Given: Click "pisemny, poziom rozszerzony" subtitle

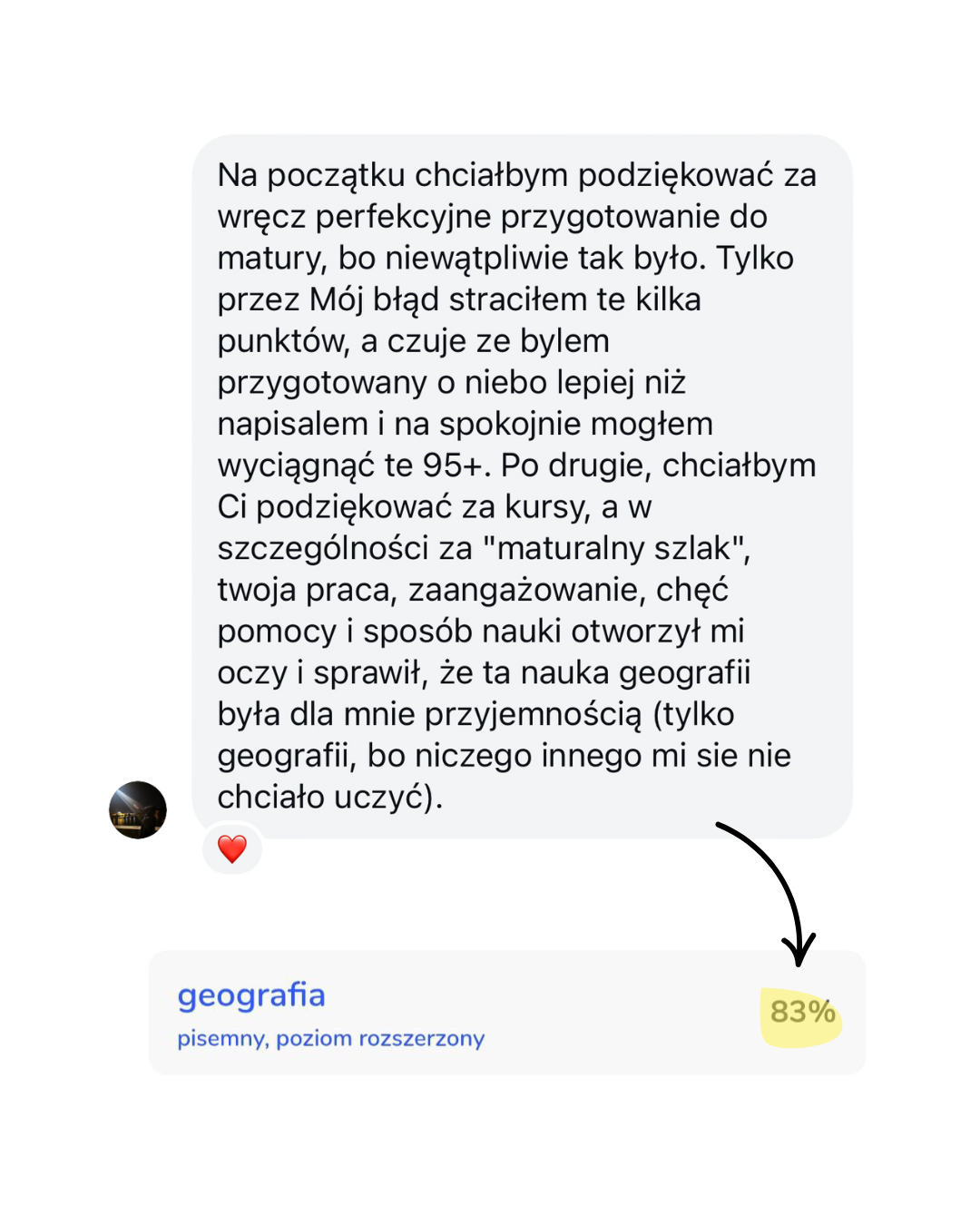Looking at the screenshot, I should tap(330, 1038).
